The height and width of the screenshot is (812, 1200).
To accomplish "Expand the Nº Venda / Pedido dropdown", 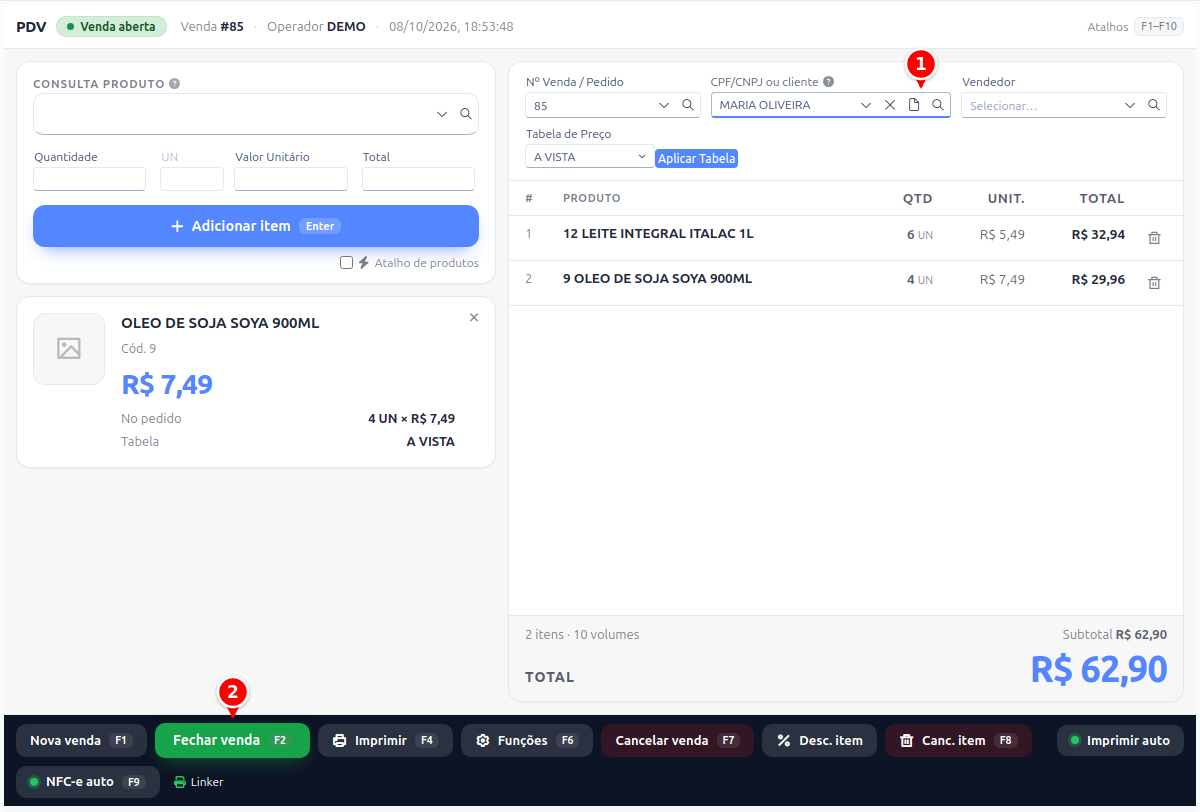I will [664, 105].
